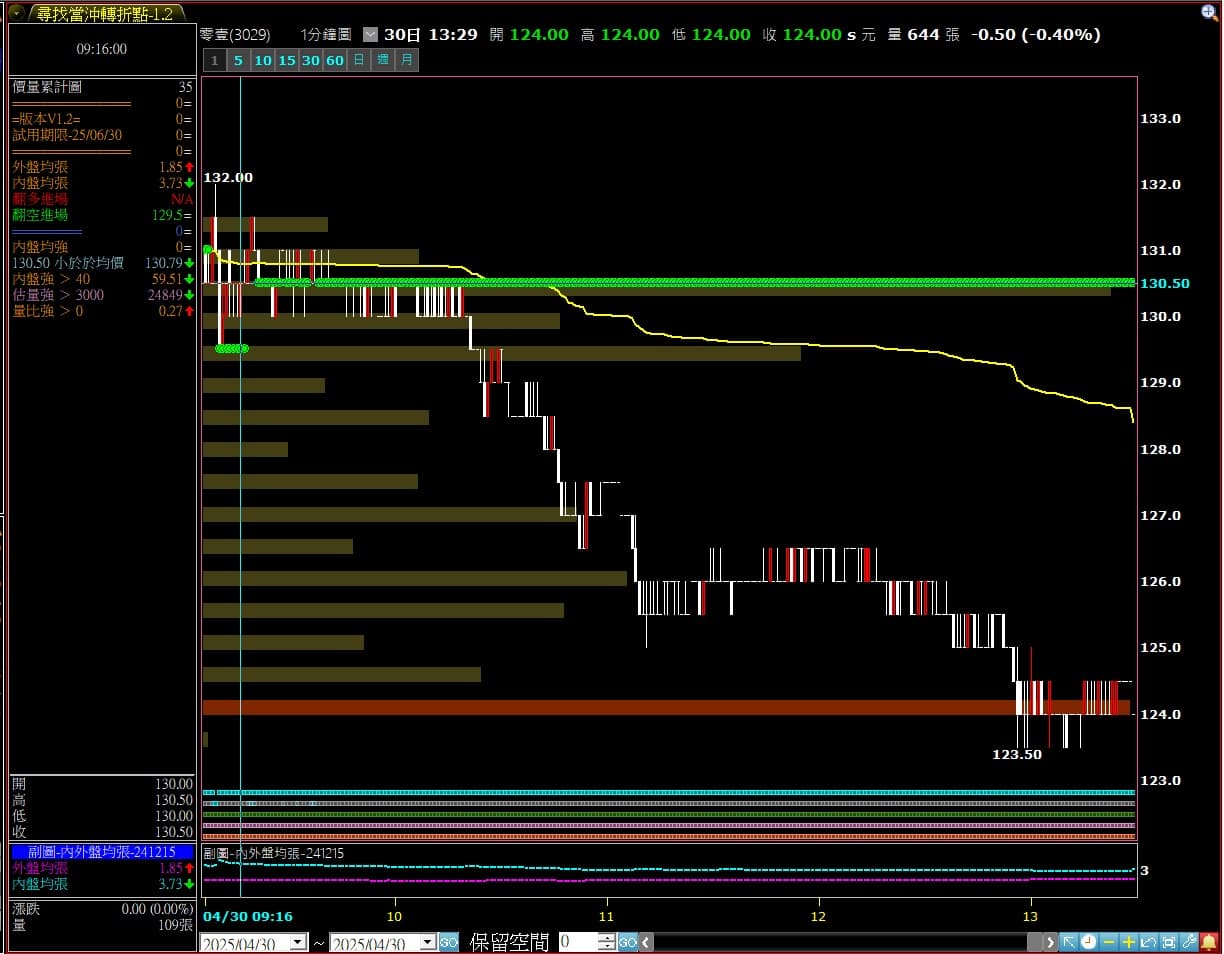Open chart settings wrench icon

point(1189,942)
